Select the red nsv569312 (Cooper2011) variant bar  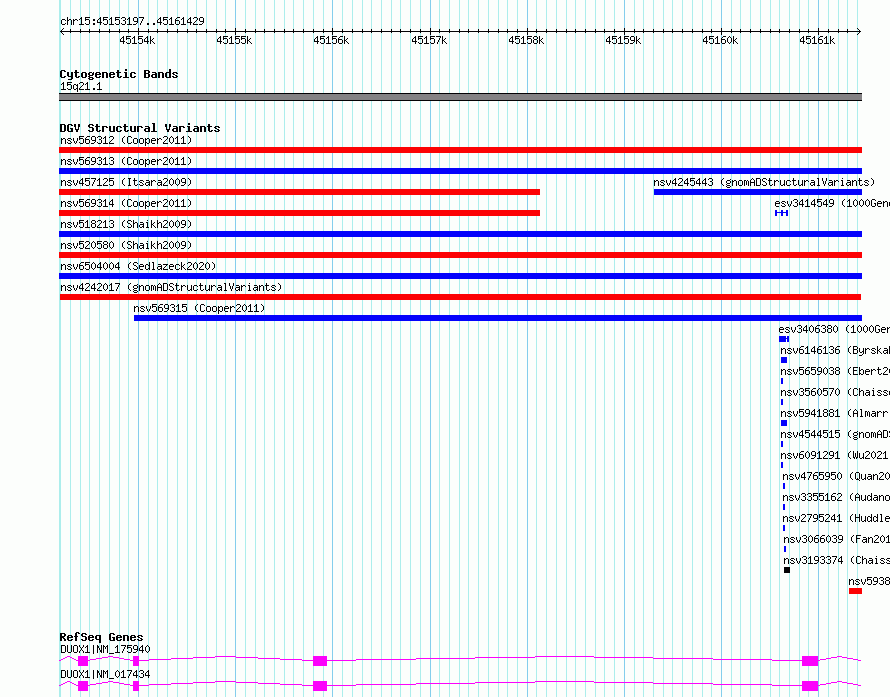tap(460, 150)
